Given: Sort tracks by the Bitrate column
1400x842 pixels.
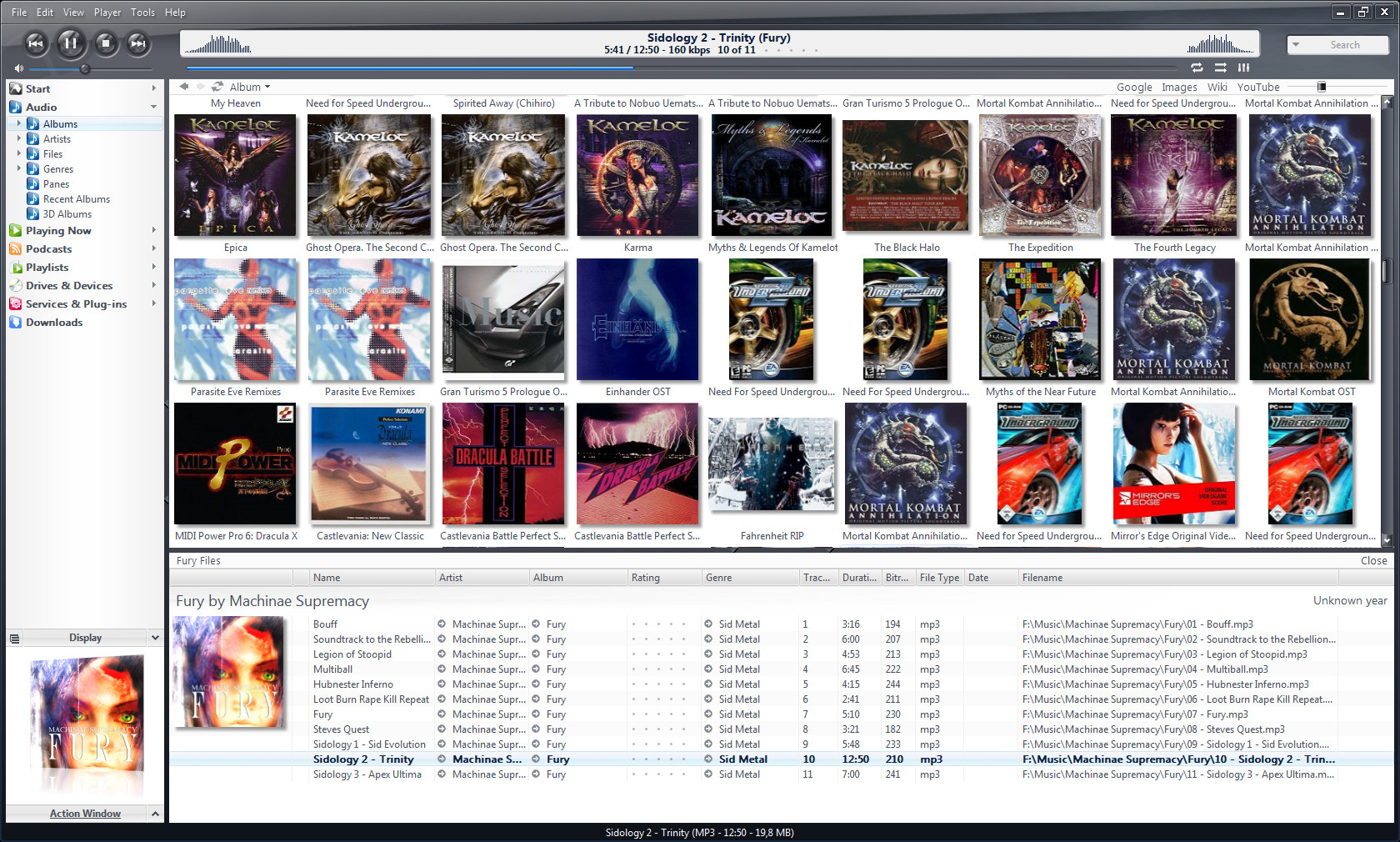Looking at the screenshot, I should point(897,578).
